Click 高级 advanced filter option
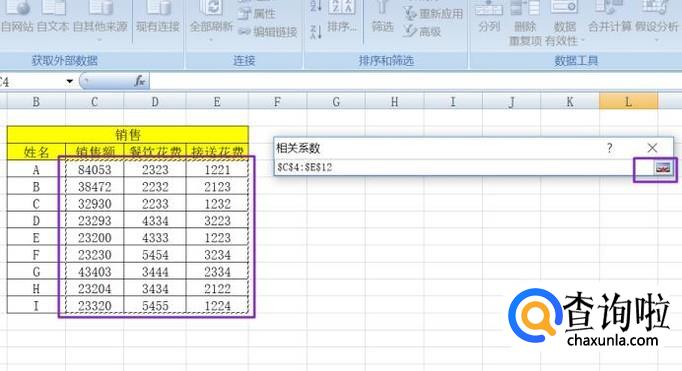The width and height of the screenshot is (682, 371). (422, 31)
